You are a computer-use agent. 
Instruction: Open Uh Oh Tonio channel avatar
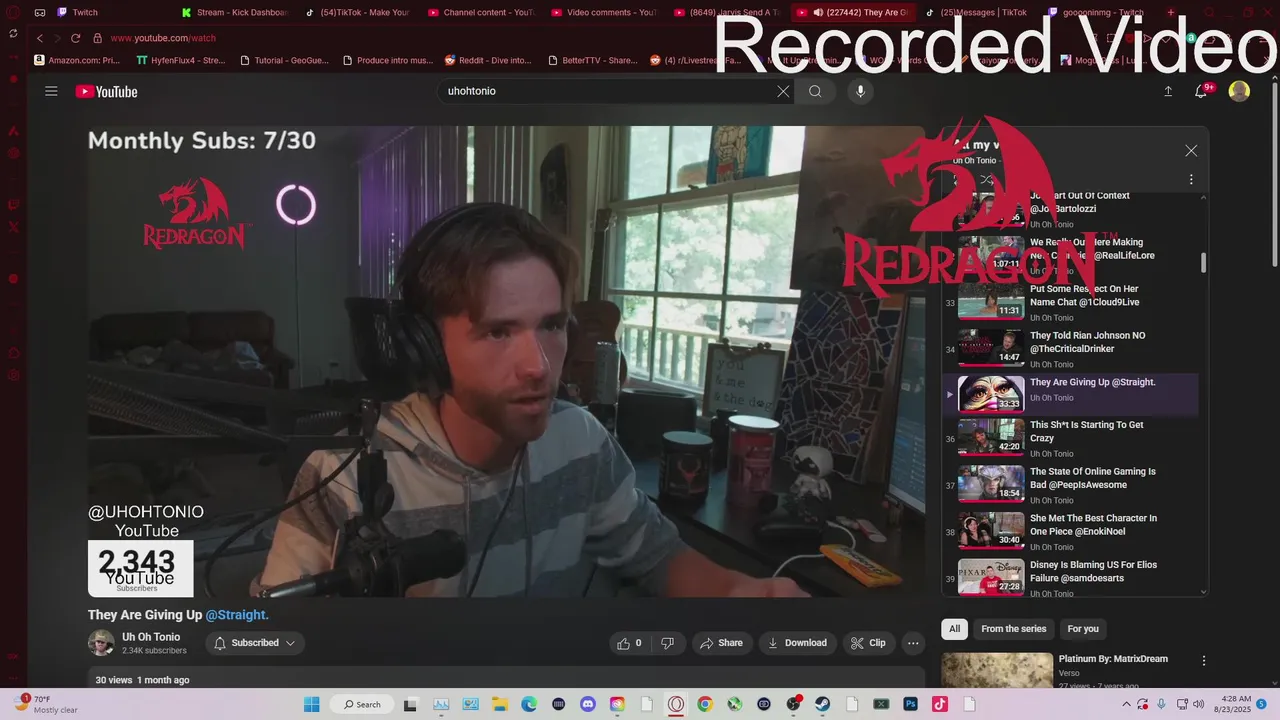pos(101,643)
